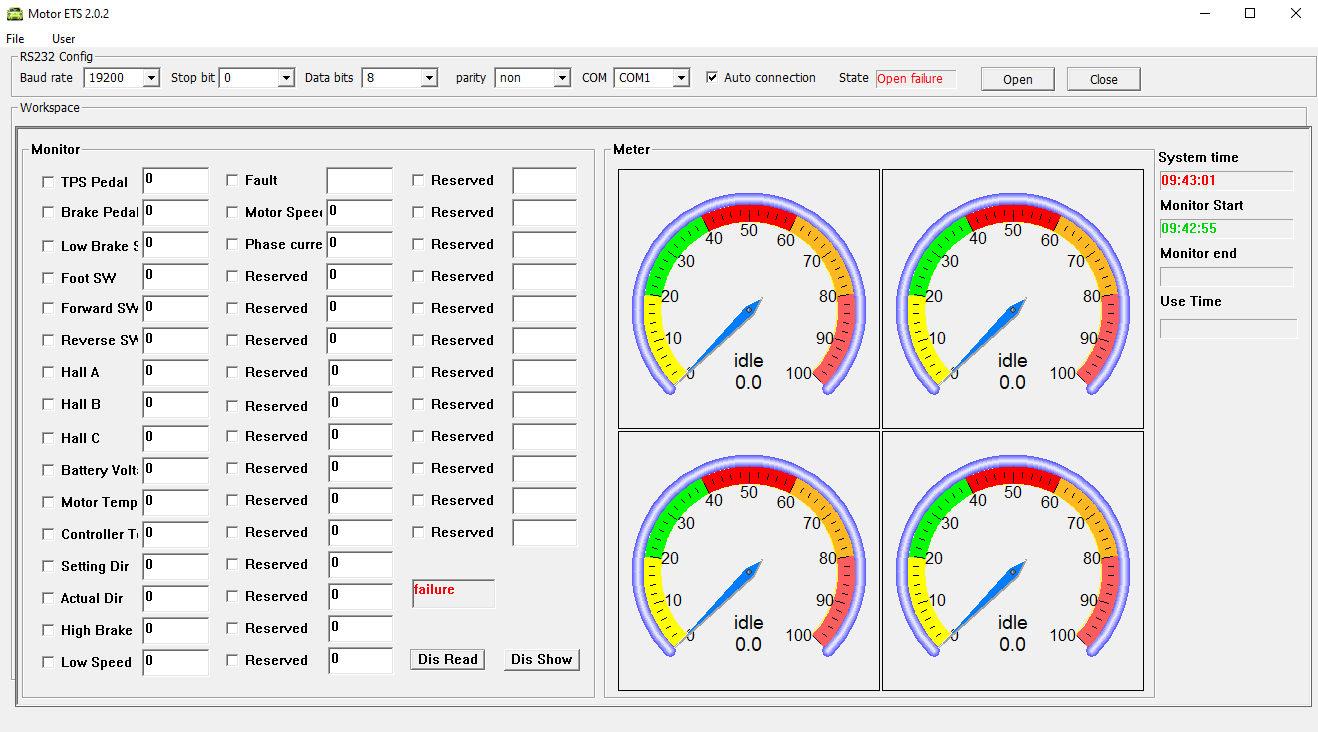Enable the Motor Speed checkbox

(232, 212)
